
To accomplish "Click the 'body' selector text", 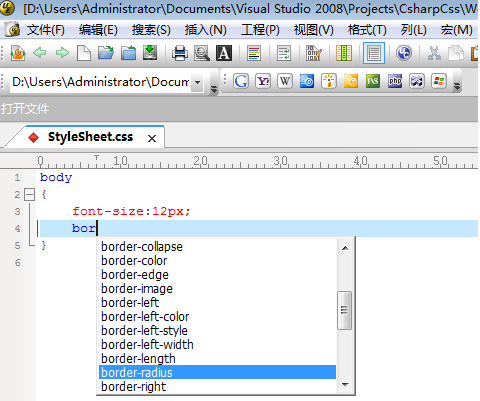I will (x=56, y=177).
